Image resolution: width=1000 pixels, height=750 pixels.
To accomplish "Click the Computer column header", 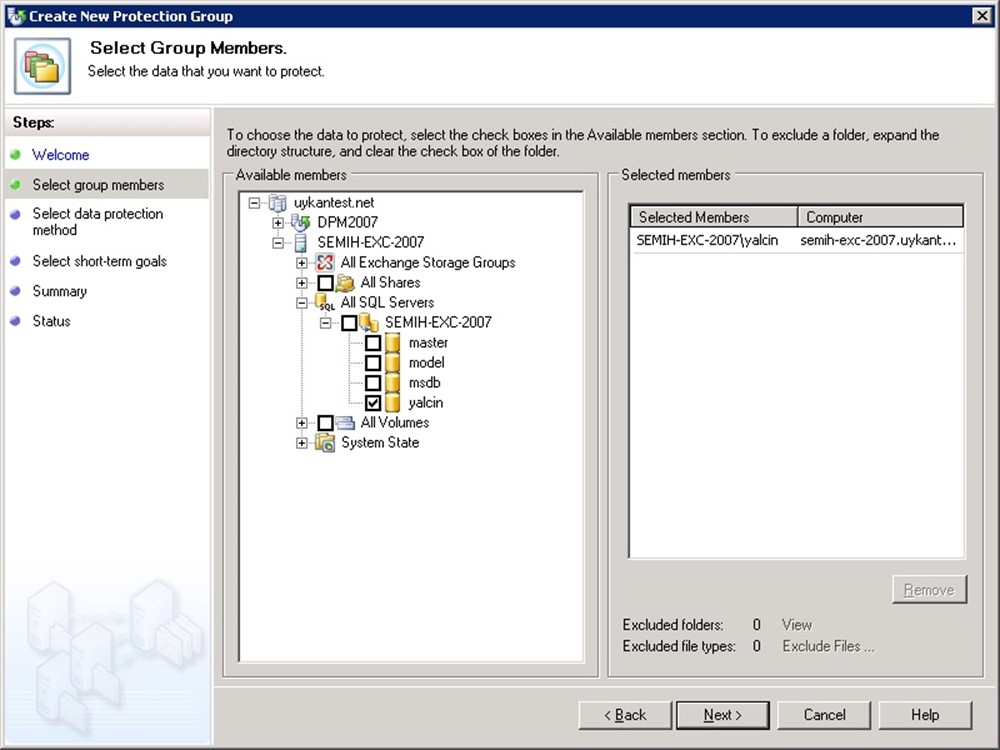I will tap(880, 217).
